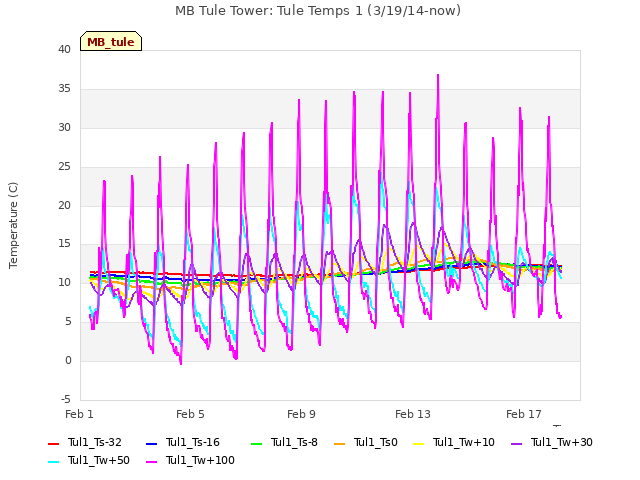Viewport: 640px width, 480px height.
Task: Click the MB_tule label badge
Action: 111,42
